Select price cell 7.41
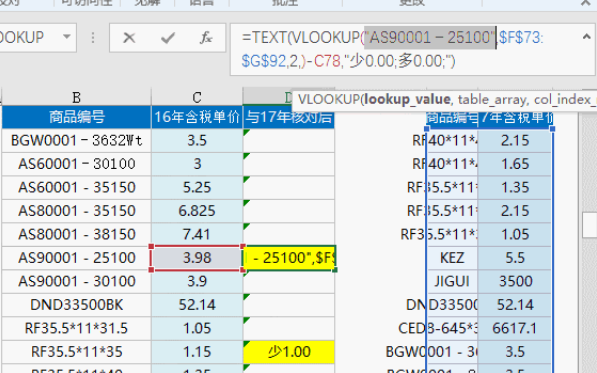The image size is (597, 373). (197, 234)
